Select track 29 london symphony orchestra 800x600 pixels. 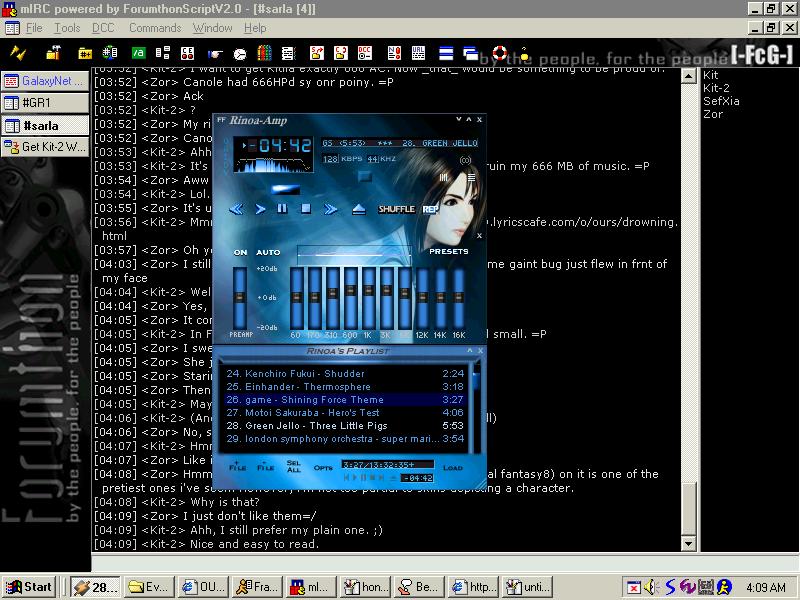[345, 439]
